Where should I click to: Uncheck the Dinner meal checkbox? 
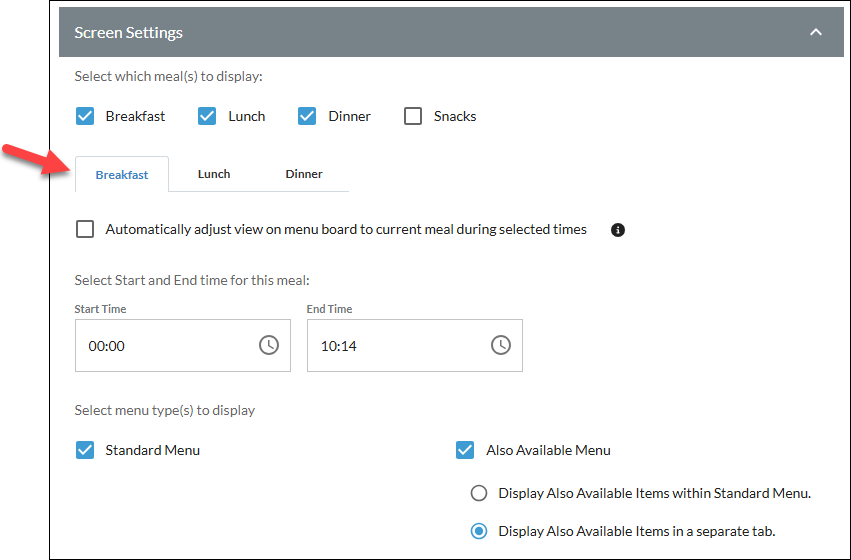click(307, 116)
